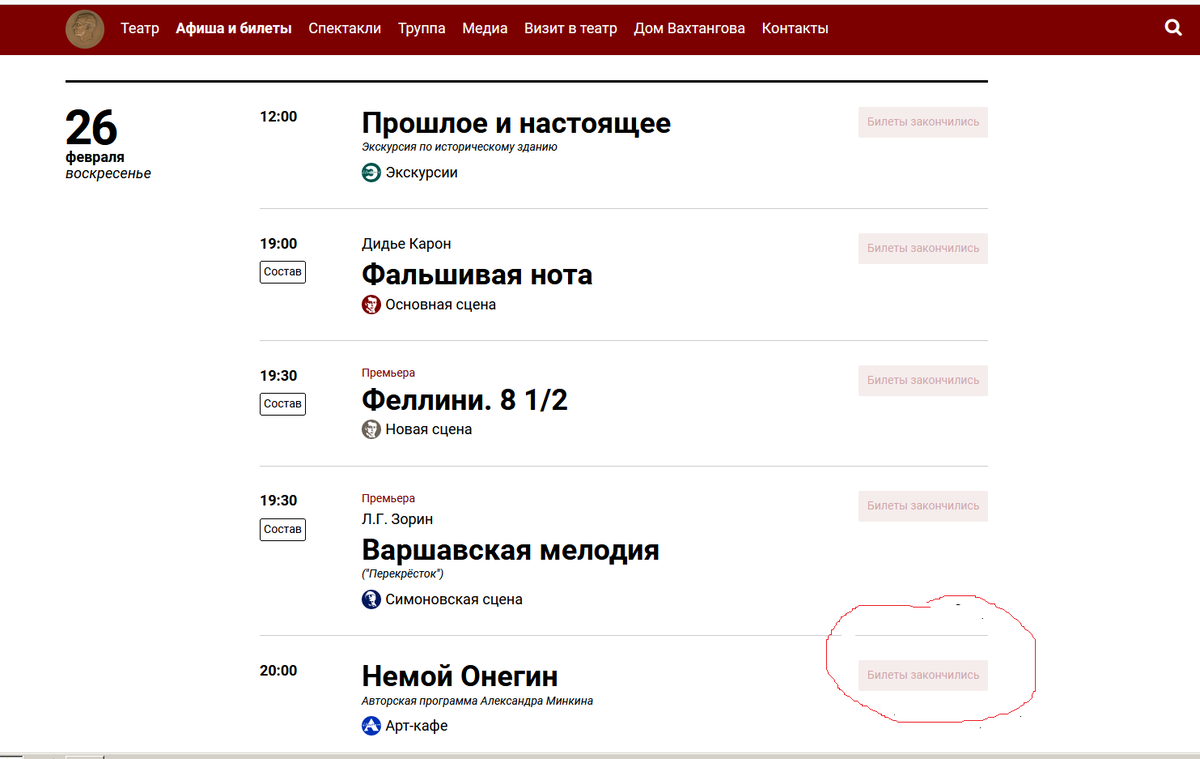Open Визит в театр menu item

tap(571, 28)
